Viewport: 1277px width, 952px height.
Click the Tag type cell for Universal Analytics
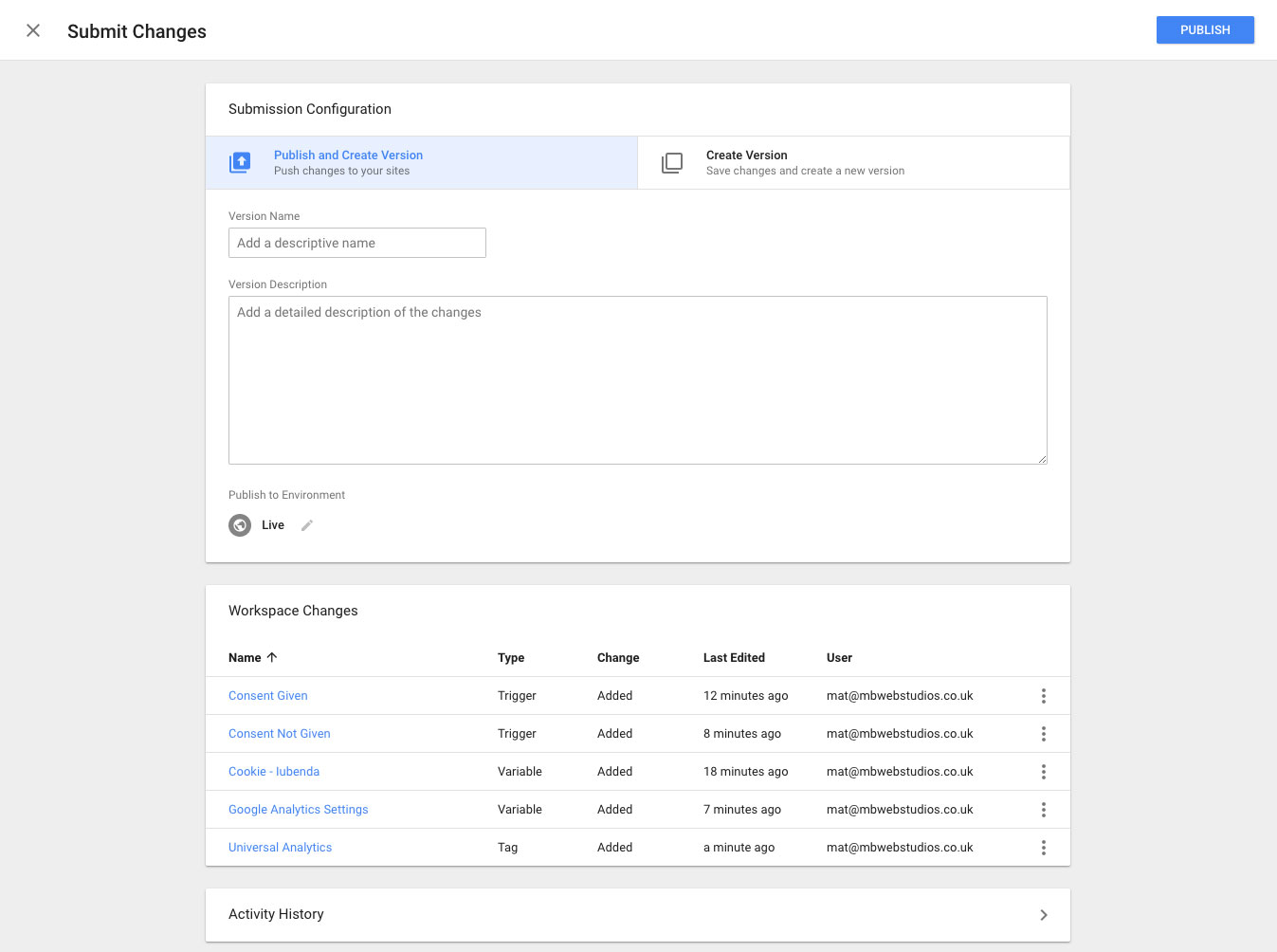pyautogui.click(x=508, y=848)
